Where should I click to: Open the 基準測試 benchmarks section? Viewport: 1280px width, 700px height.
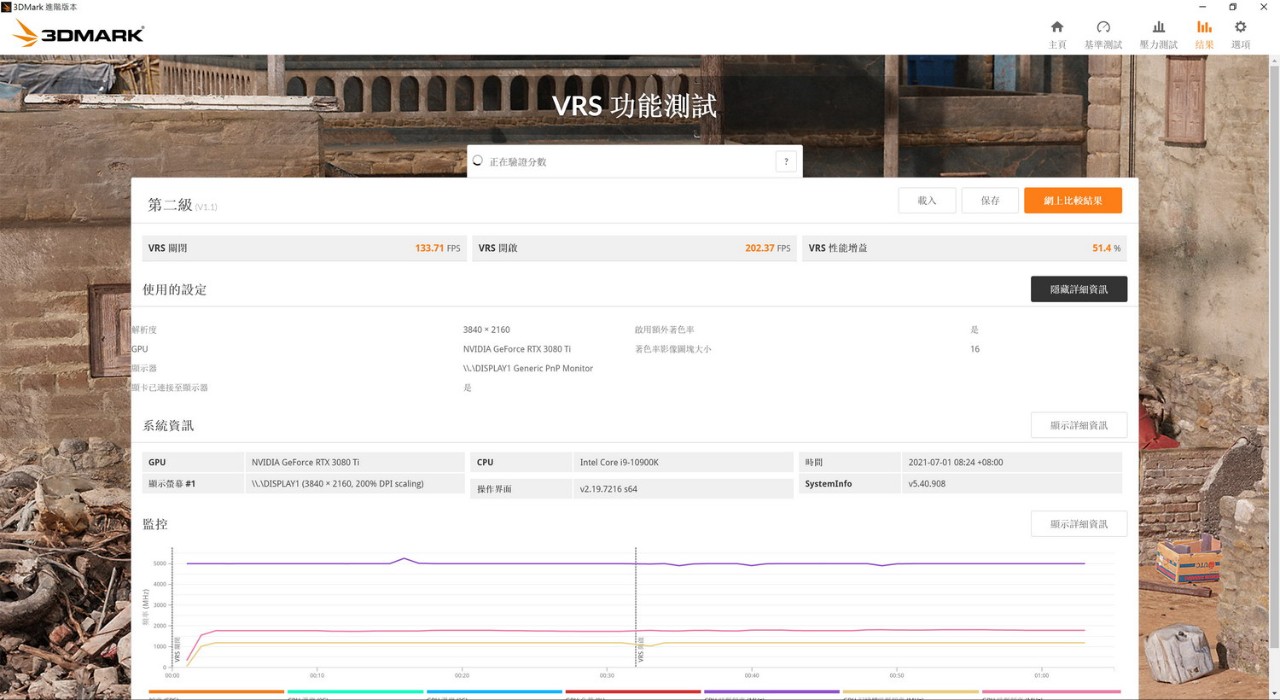pyautogui.click(x=1103, y=34)
